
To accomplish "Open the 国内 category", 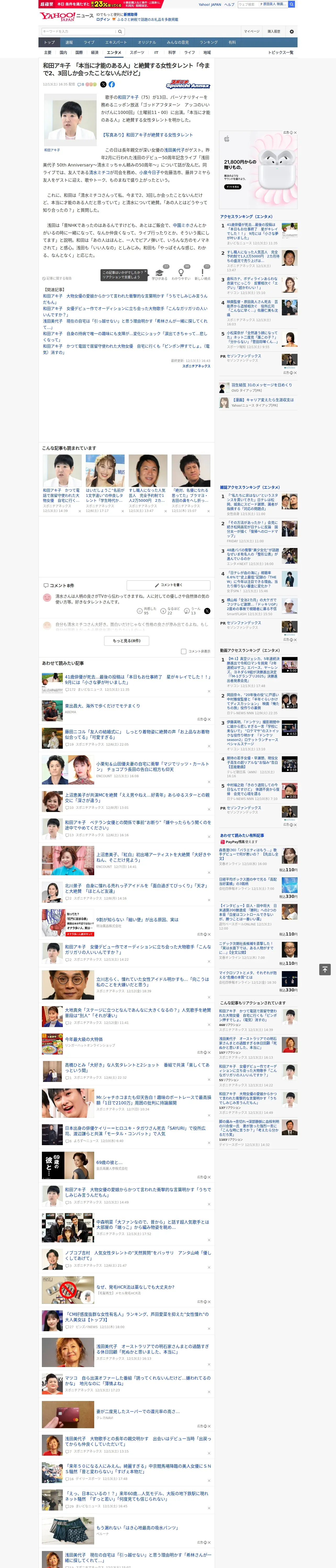I will point(63,52).
